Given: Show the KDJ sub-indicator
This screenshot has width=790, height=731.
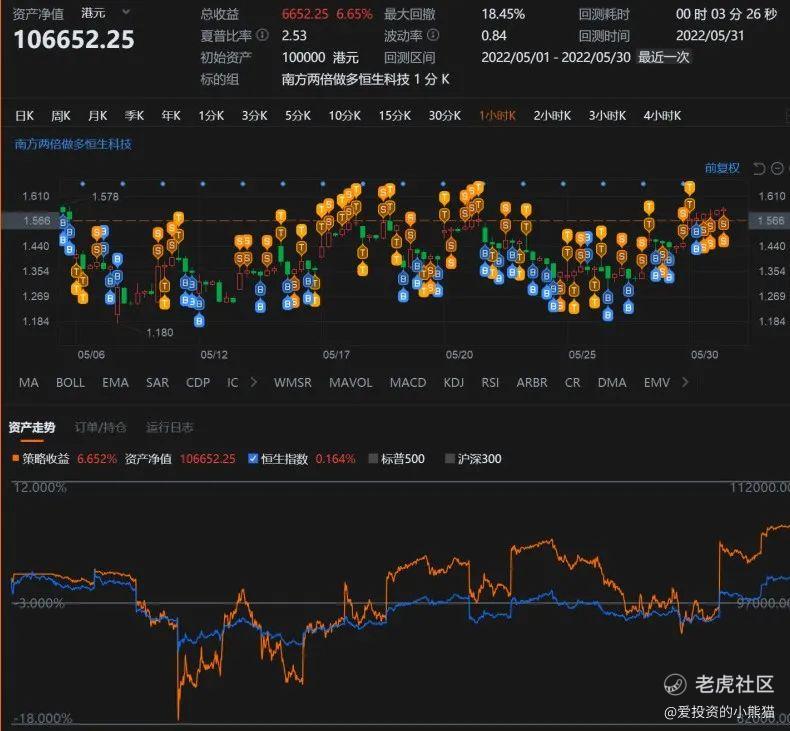Looking at the screenshot, I should pos(453,383).
